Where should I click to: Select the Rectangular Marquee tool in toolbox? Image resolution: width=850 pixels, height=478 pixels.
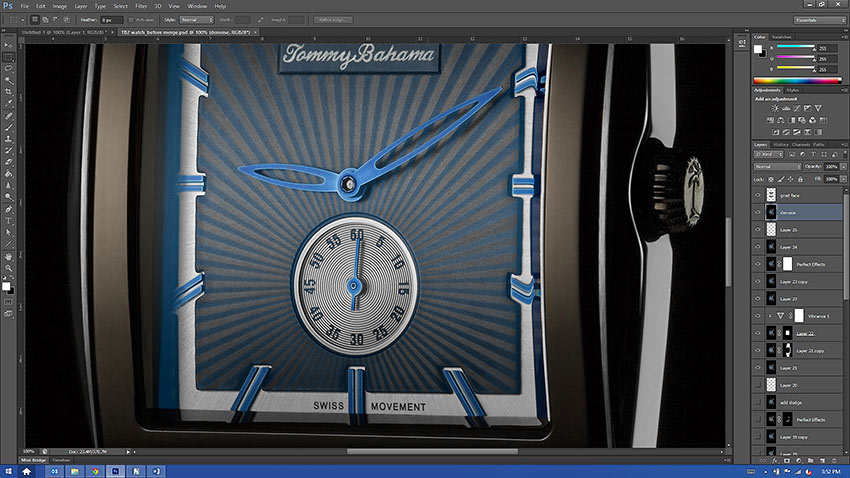[8, 57]
